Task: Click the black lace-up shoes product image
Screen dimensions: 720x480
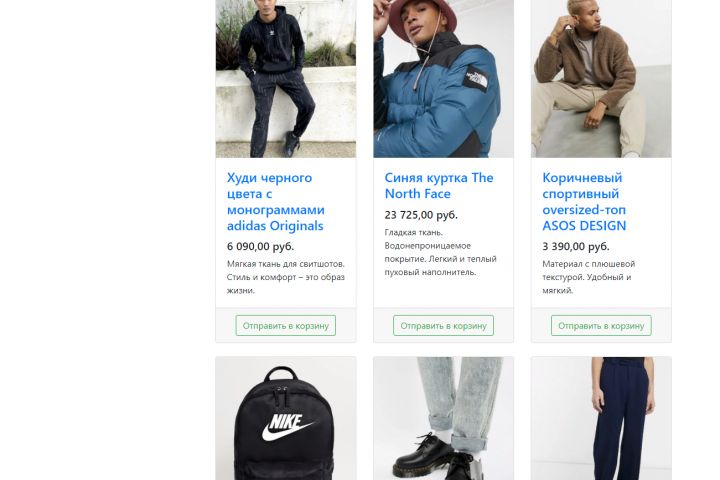Action: (x=443, y=420)
